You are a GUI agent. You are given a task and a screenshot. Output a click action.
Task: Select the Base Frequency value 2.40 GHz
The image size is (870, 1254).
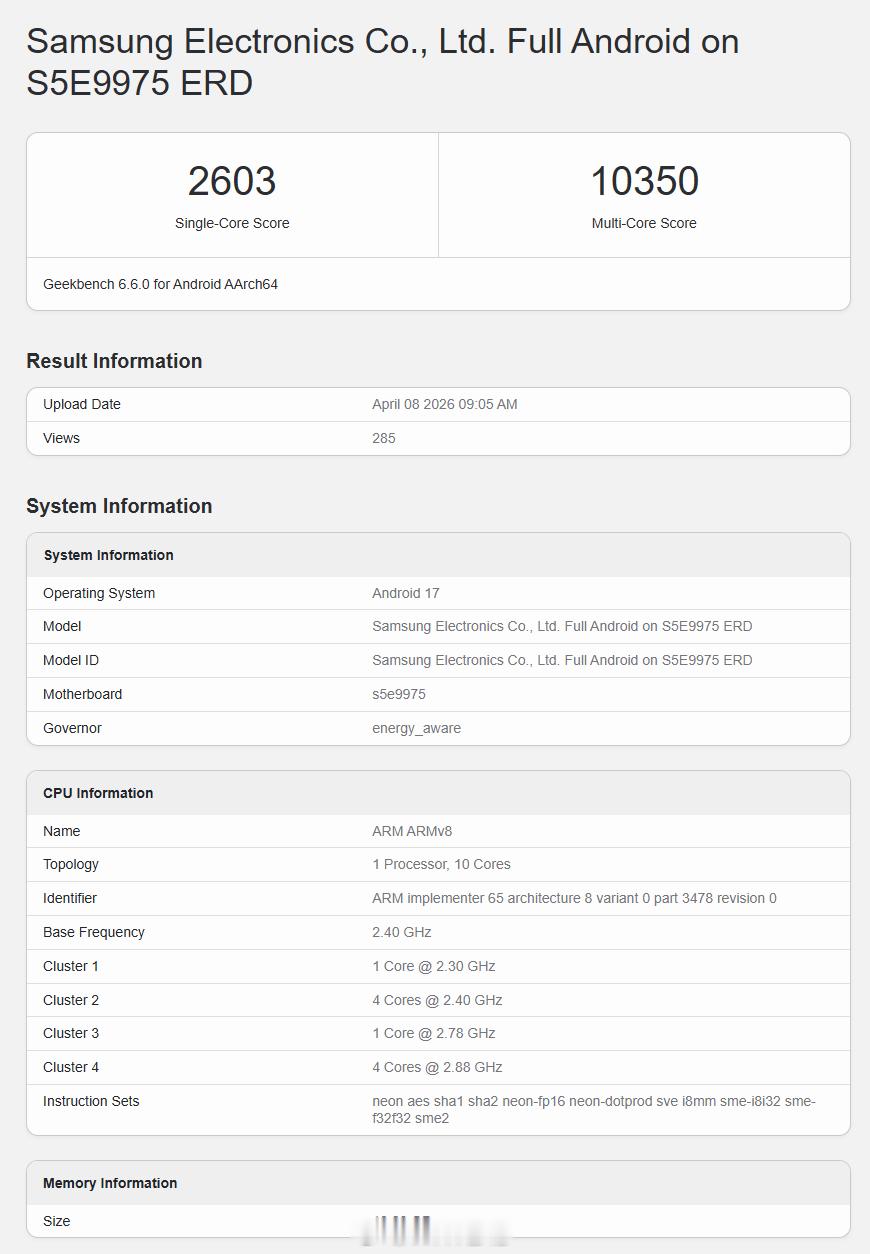(x=398, y=932)
